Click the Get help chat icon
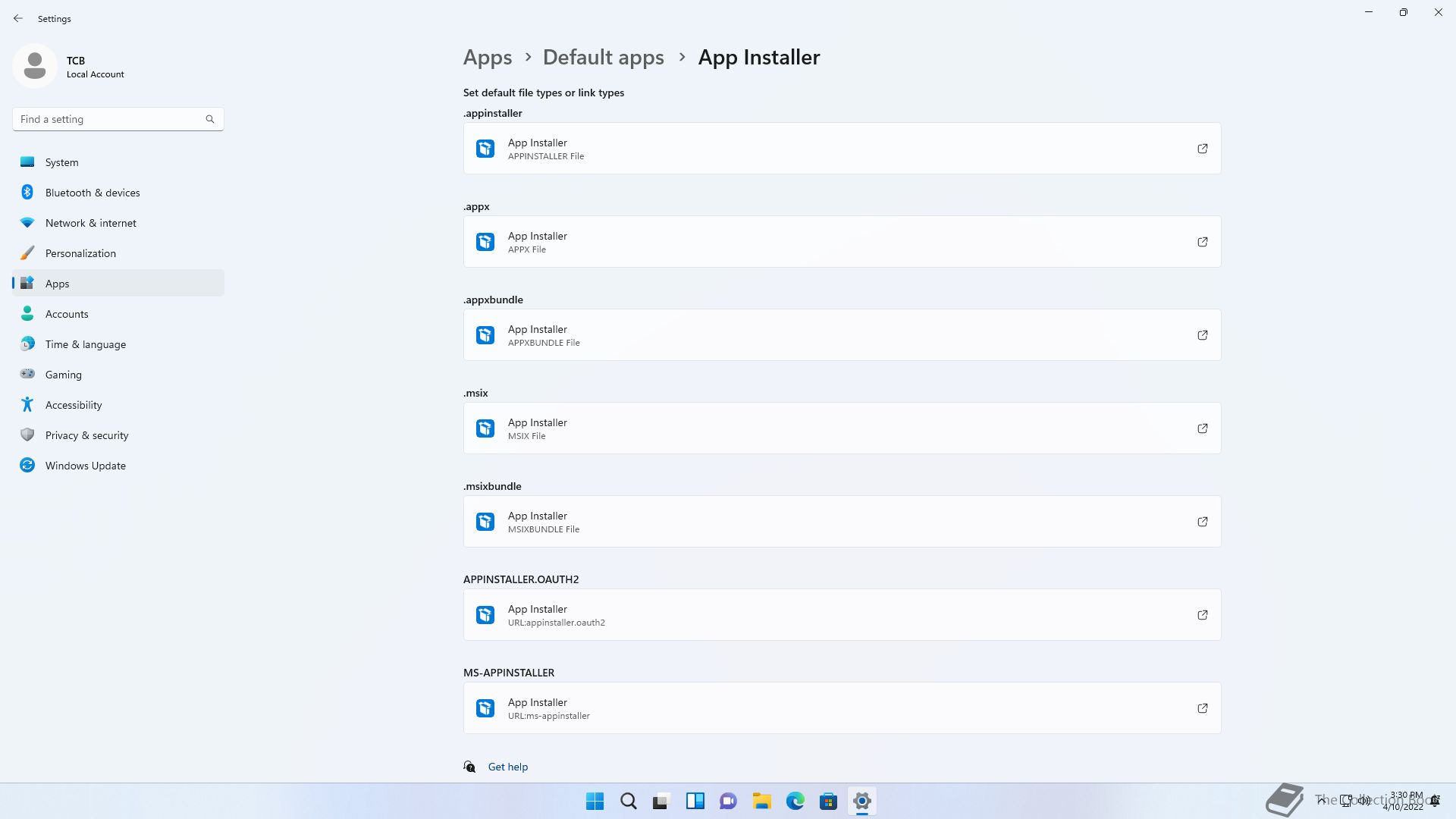1456x819 pixels. 469,767
